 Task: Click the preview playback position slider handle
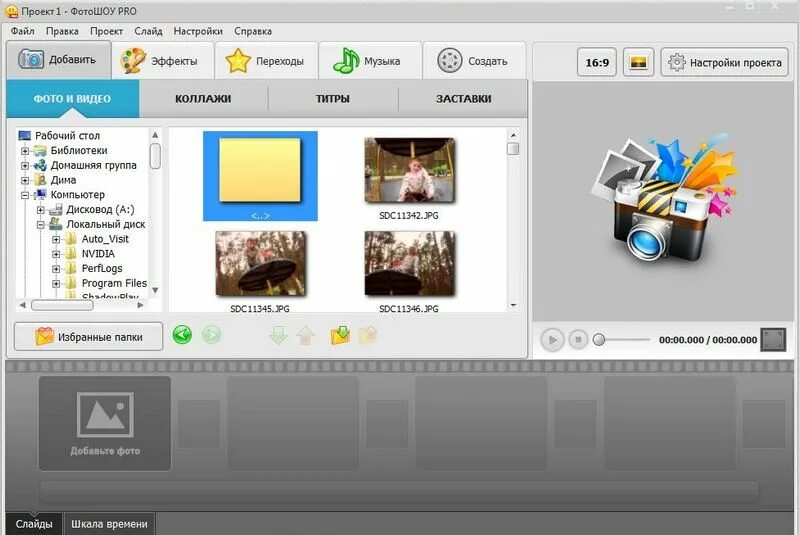point(599,340)
